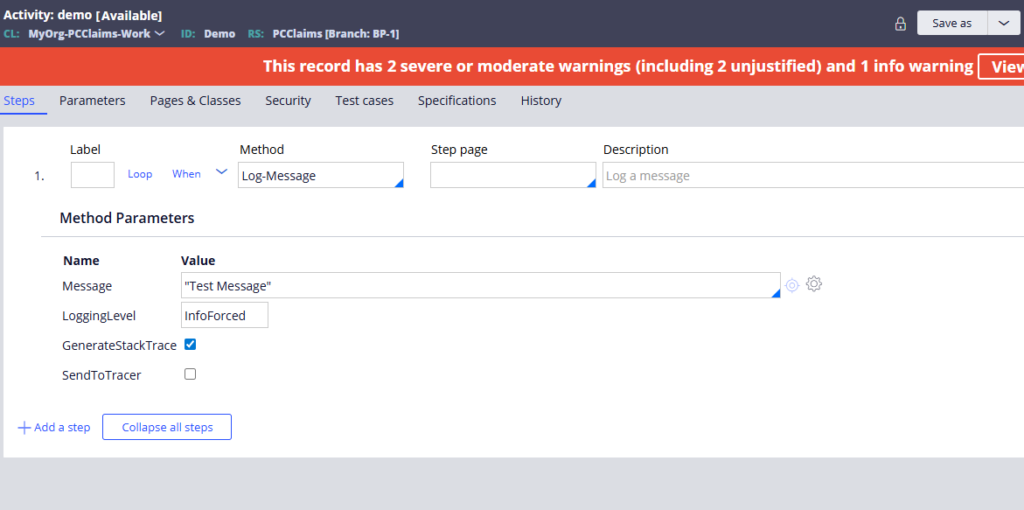Screen dimensions: 1024x510
Task: Go to the Security tab
Action: pos(288,101)
